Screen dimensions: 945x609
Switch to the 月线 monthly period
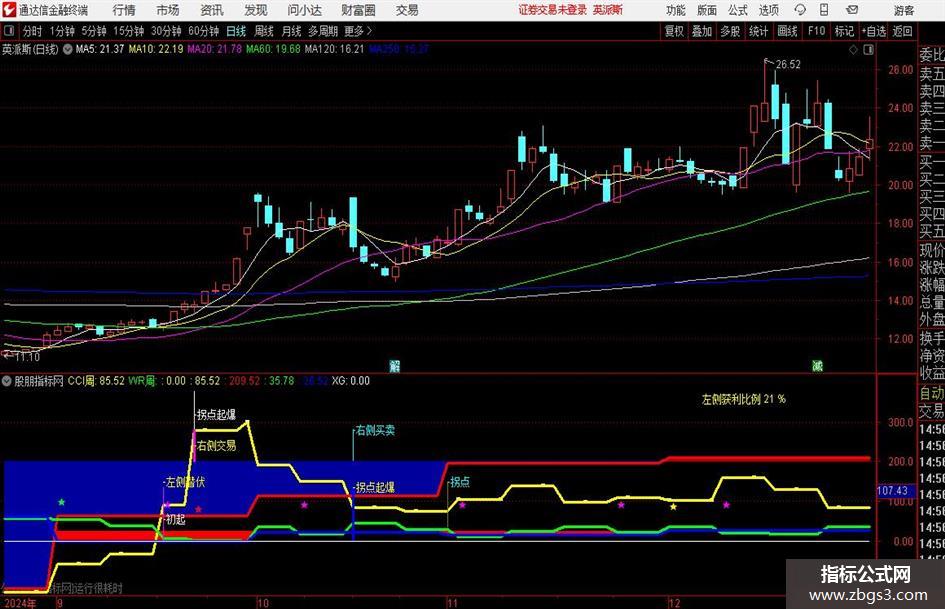[x=291, y=31]
